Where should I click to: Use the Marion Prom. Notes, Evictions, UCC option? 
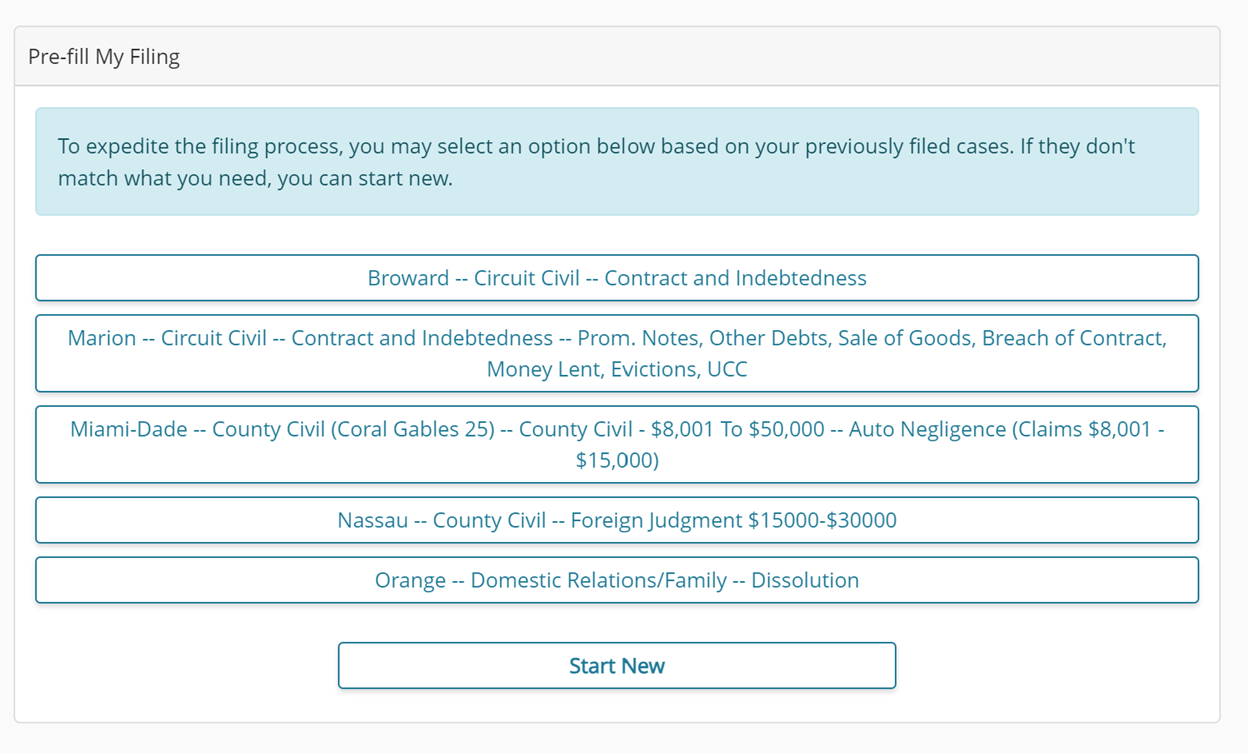(617, 353)
